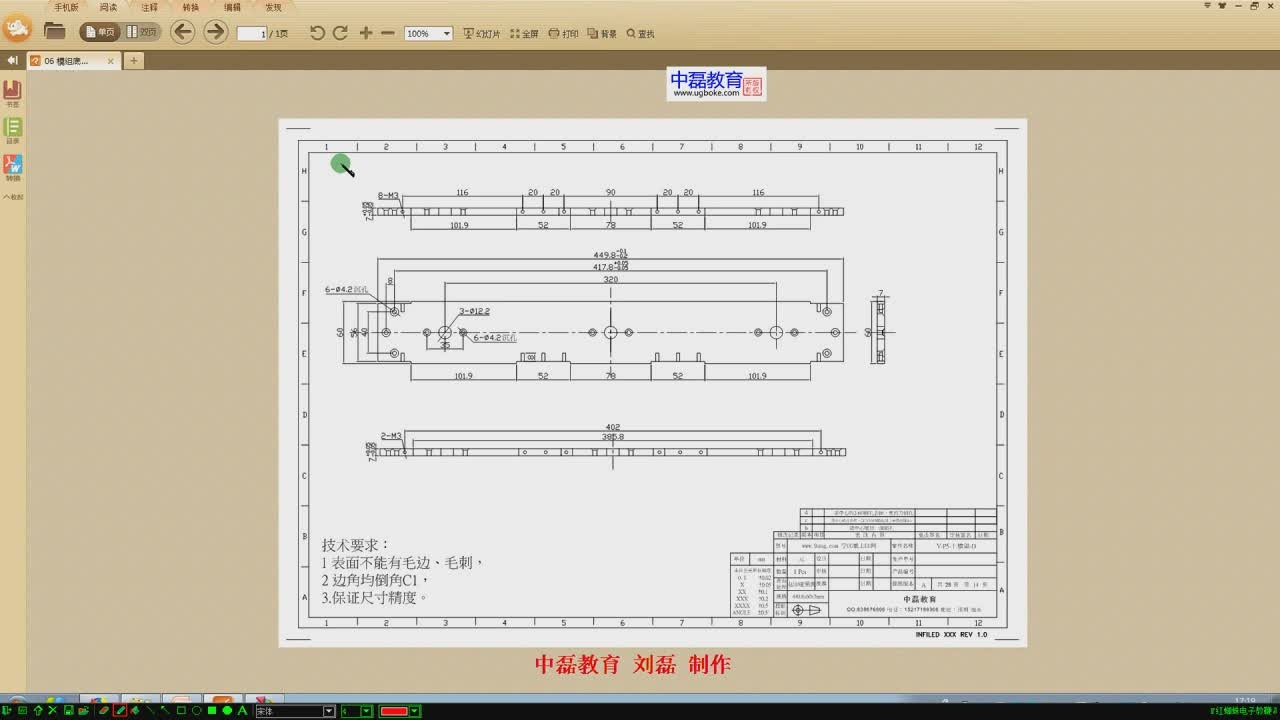Viewport: 1280px width, 720px height.
Task: Open the 阅读 menu tab
Action: [108, 7]
